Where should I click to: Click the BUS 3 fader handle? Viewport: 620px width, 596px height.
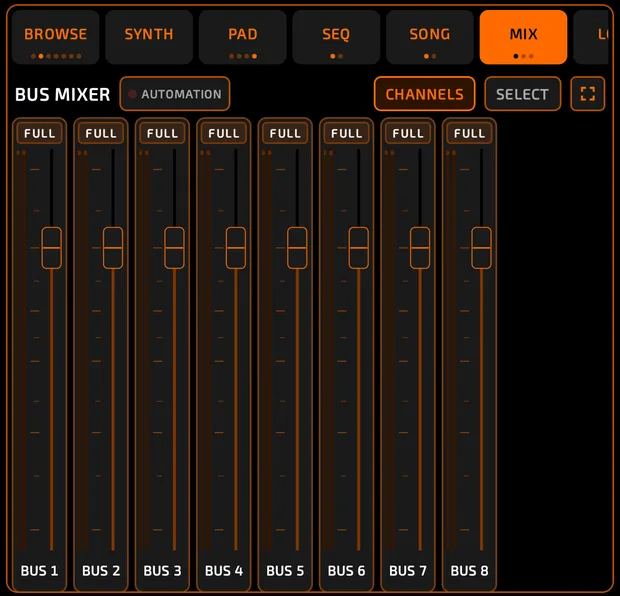coord(174,248)
